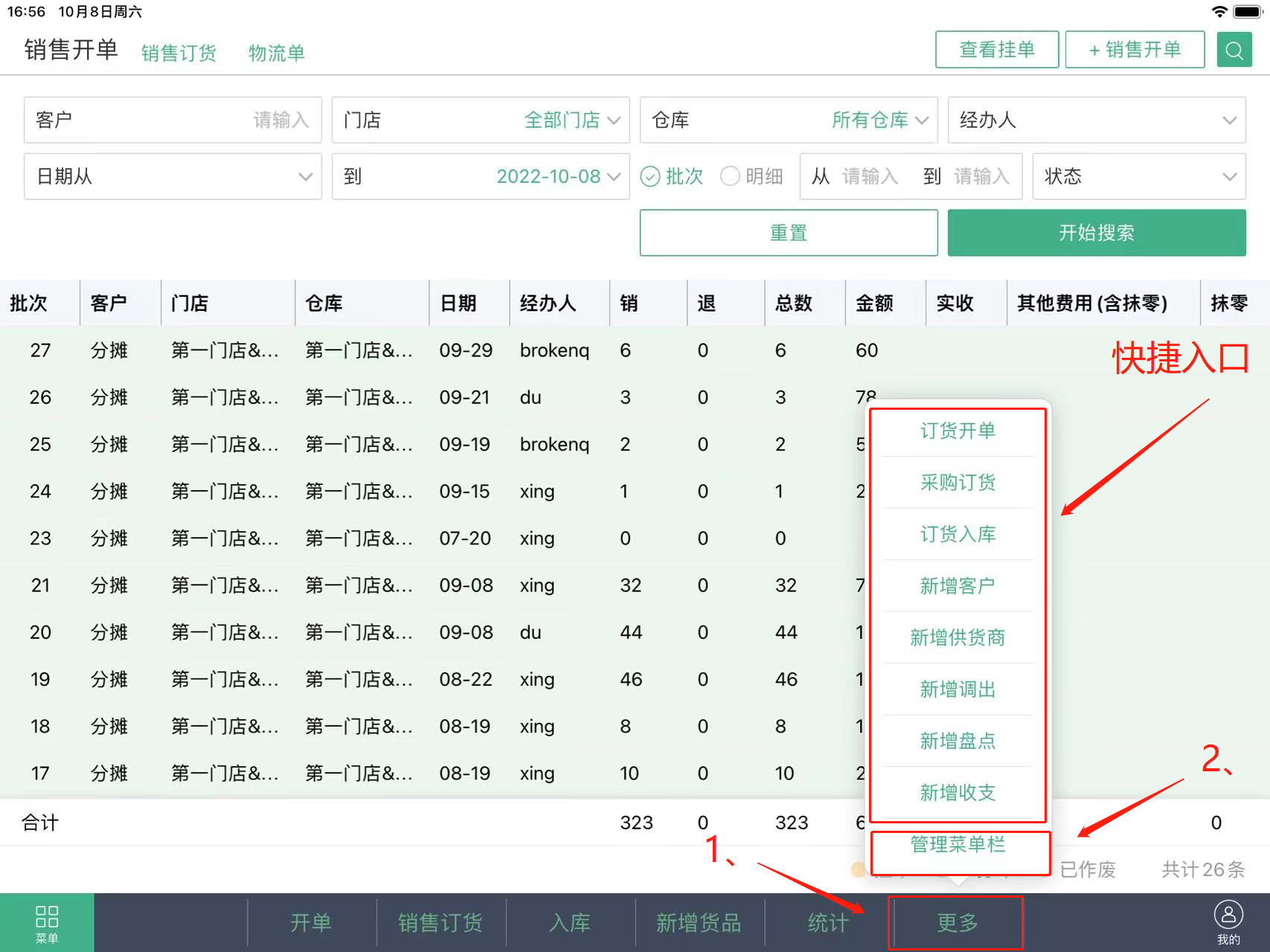Expand the 状态 dropdown
The image size is (1270, 952).
(1139, 176)
